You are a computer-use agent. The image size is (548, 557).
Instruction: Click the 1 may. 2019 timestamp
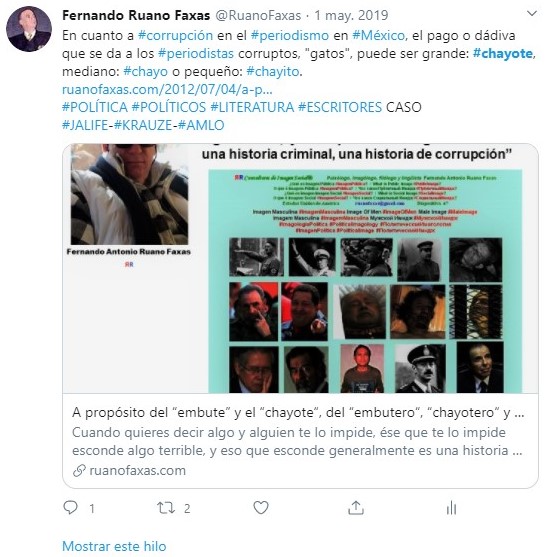tap(351, 15)
